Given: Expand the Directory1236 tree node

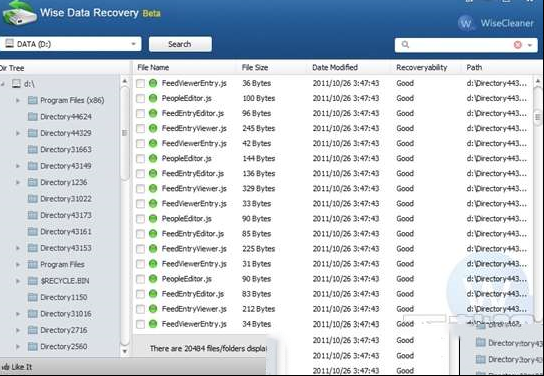Looking at the screenshot, I should coord(18,182).
